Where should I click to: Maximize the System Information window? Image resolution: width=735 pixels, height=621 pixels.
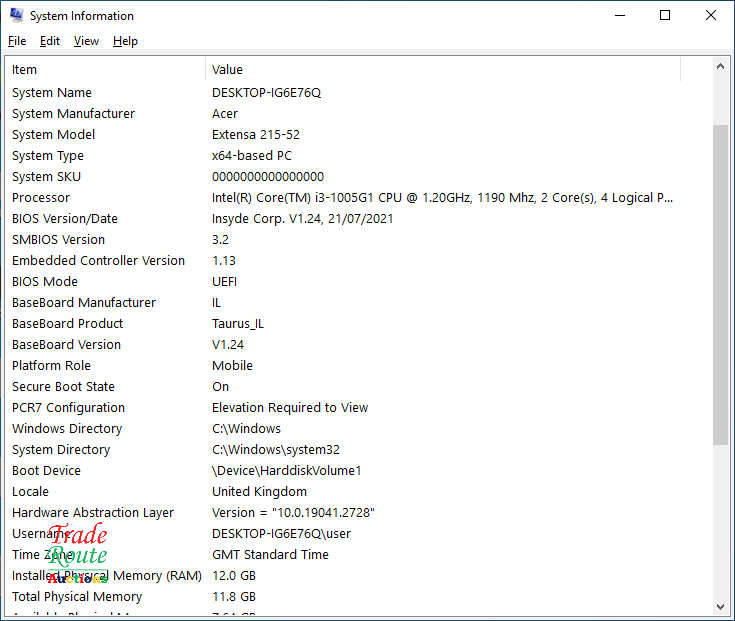click(x=665, y=15)
